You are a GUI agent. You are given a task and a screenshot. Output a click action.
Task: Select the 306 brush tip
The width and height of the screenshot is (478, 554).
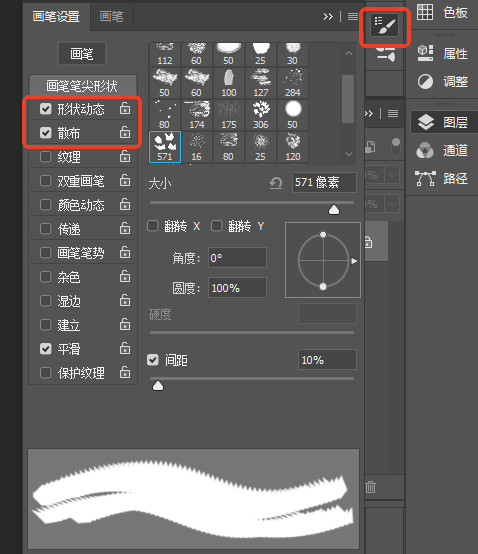pyautogui.click(x=261, y=115)
